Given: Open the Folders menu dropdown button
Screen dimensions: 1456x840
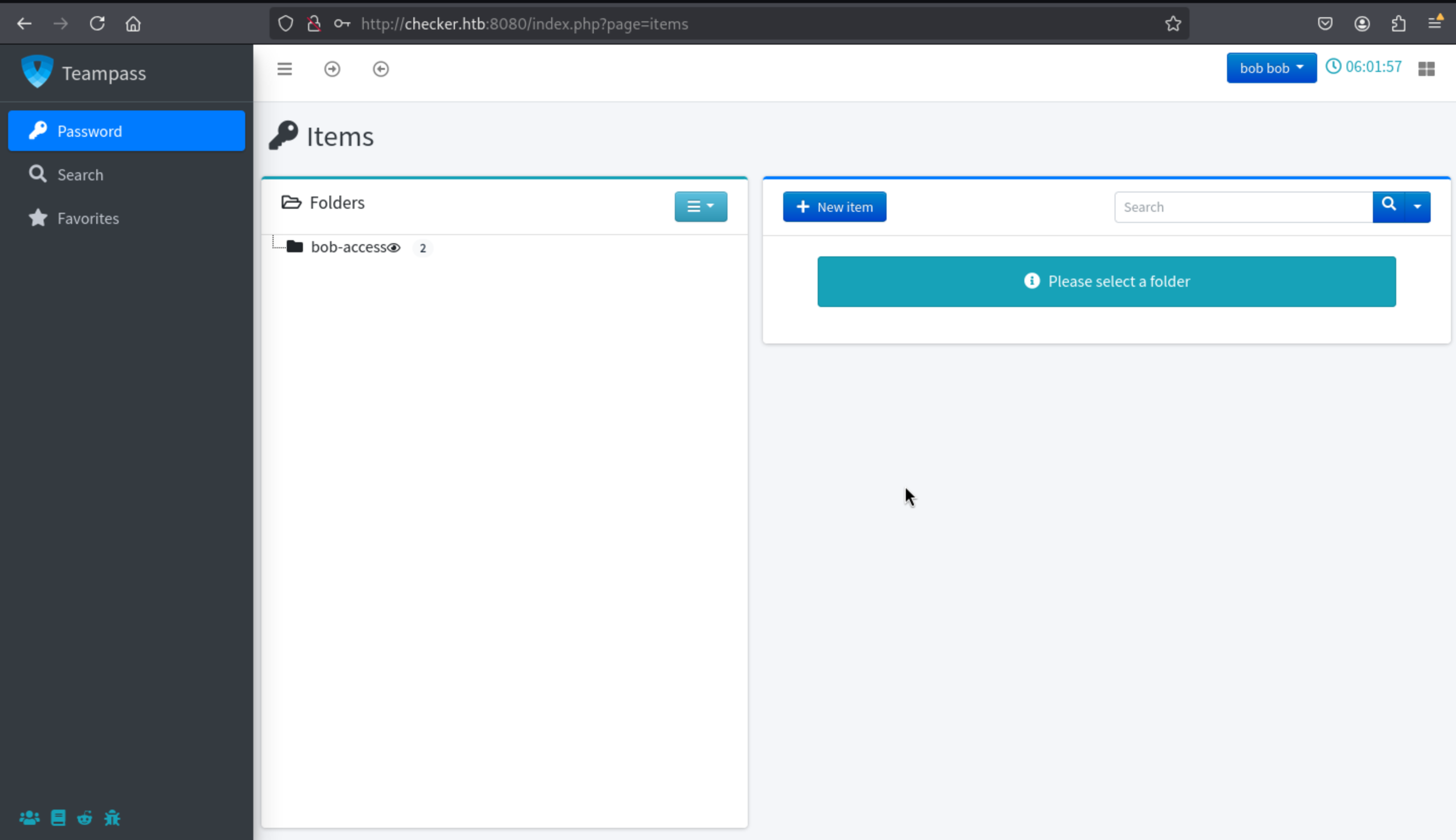Looking at the screenshot, I should point(700,207).
